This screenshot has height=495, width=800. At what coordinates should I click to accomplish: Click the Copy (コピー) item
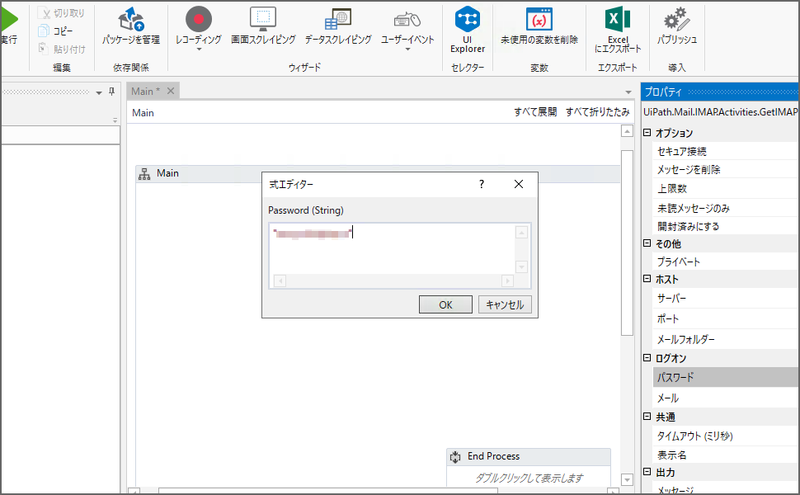[x=56, y=31]
